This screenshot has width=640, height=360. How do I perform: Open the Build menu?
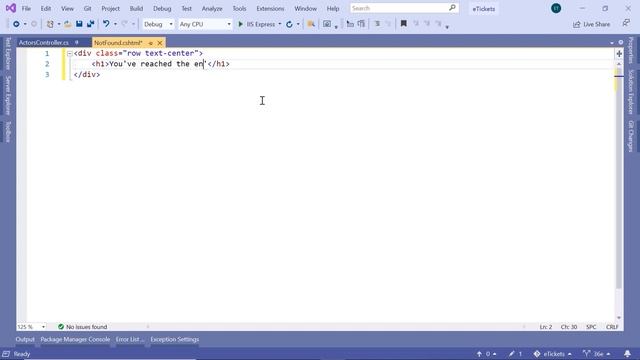tap(136, 8)
